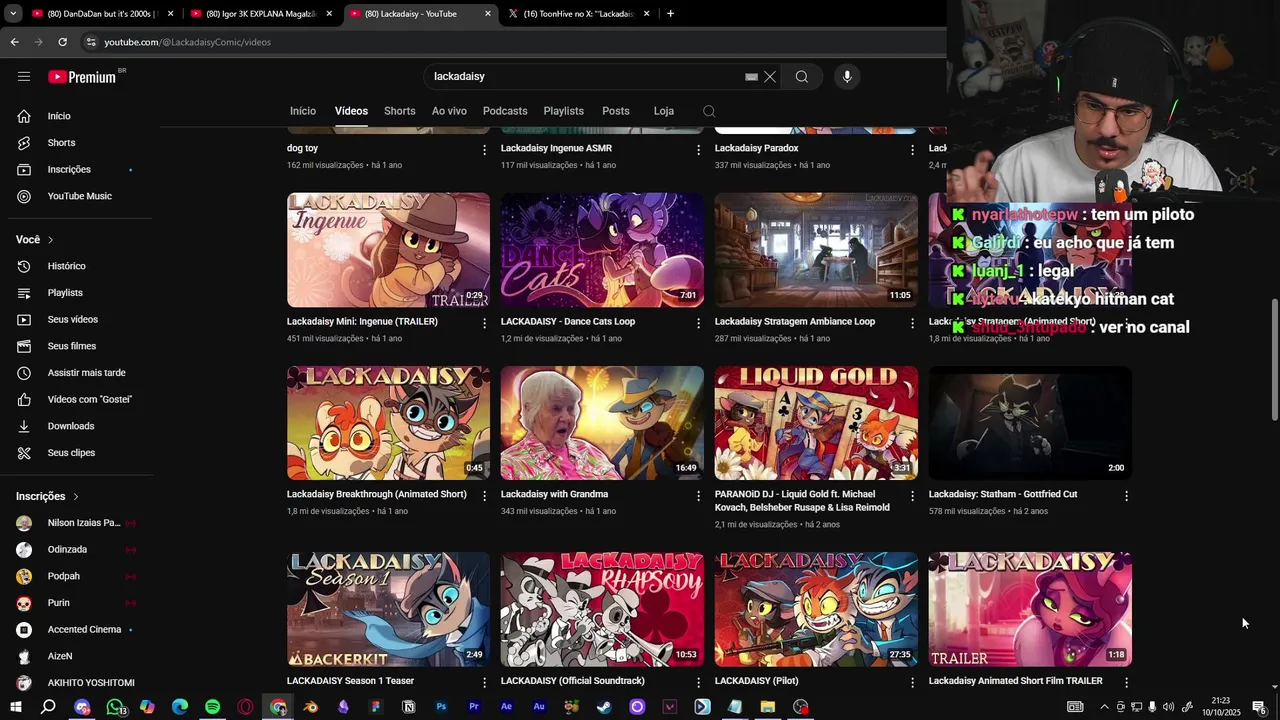Switch to channel Início tab
The width and height of the screenshot is (1280, 720).
coord(303,111)
